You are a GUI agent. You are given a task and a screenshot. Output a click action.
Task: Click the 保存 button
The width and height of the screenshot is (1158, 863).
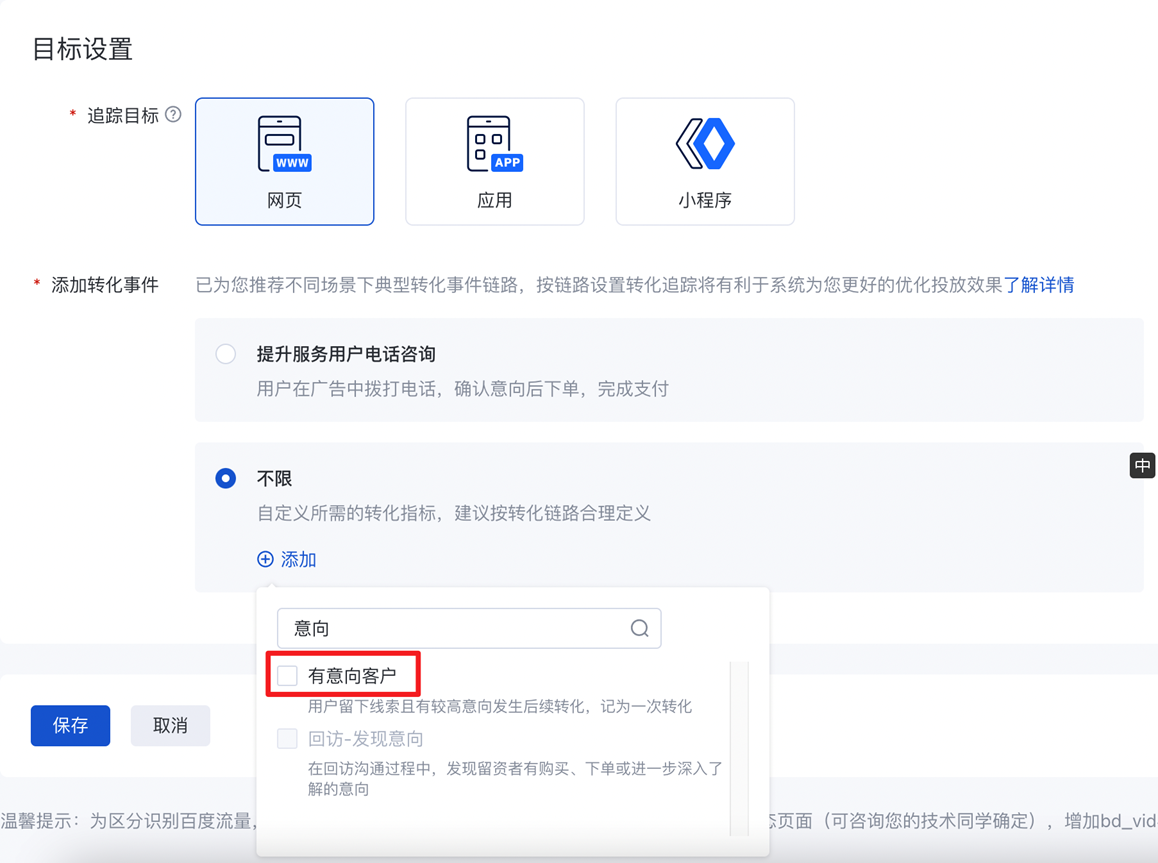[70, 725]
